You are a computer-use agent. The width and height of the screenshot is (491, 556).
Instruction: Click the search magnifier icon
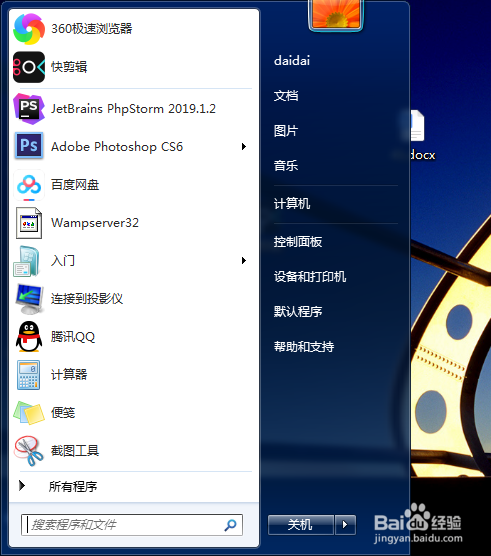click(230, 525)
